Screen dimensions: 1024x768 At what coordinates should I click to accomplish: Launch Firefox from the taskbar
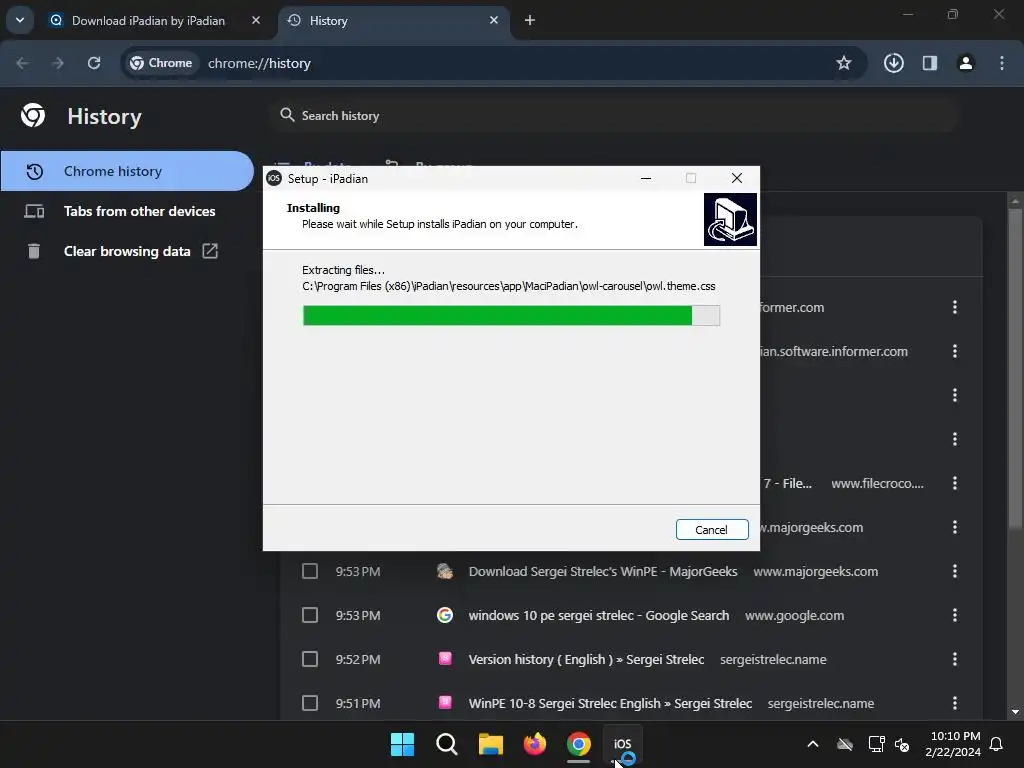coord(534,744)
